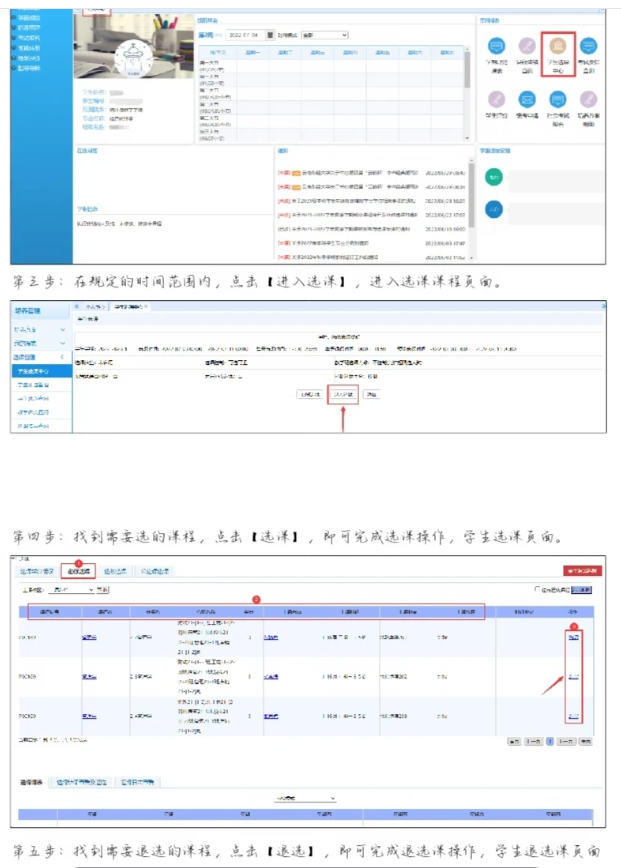Click the profile avatar emblem on the photo
The width and height of the screenshot is (621, 868).
[133, 59]
